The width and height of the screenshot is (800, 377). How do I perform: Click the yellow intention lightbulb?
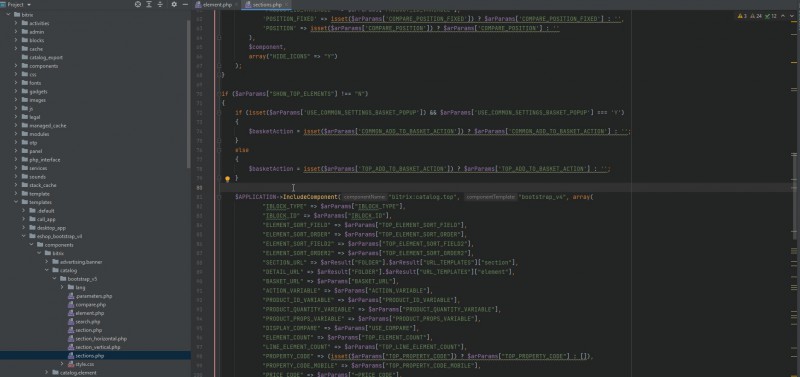[228, 179]
